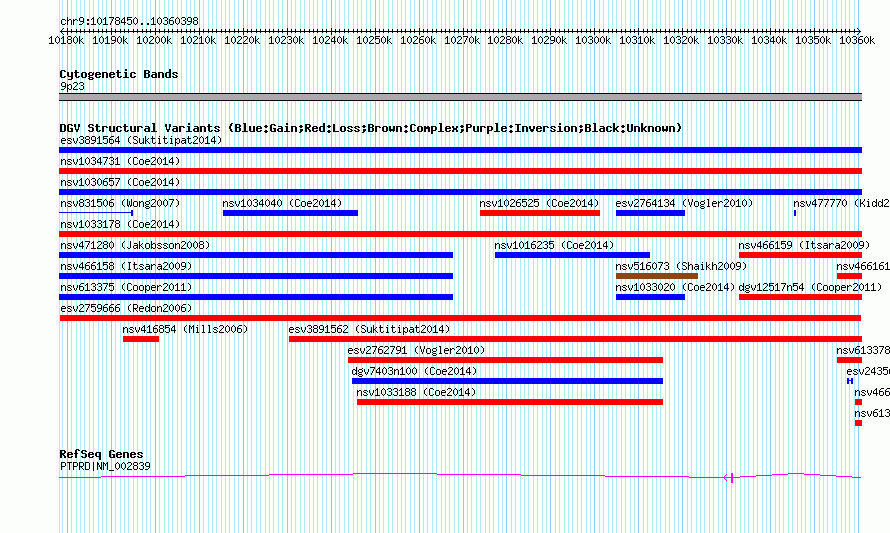
Task: Click the nsv471280 (Jakobsson2008) blue bar
Action: tap(256, 255)
